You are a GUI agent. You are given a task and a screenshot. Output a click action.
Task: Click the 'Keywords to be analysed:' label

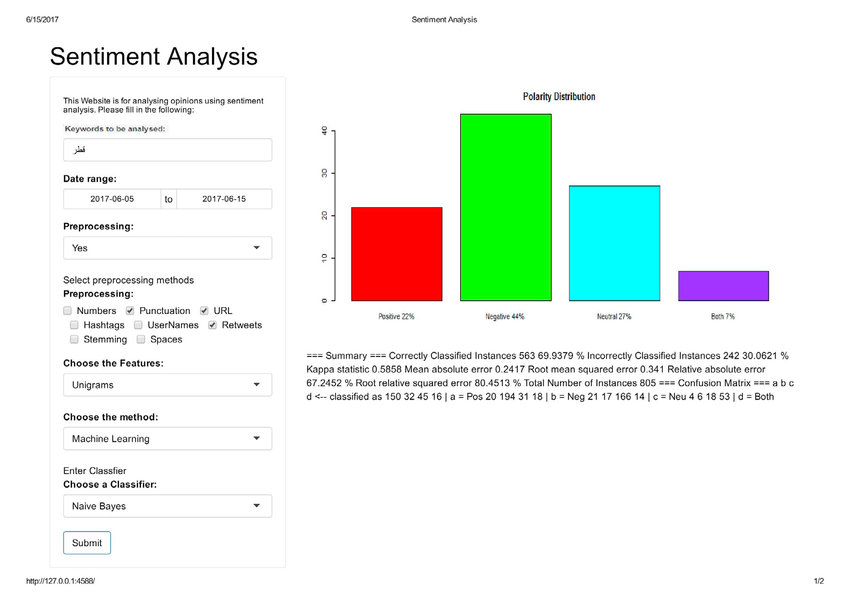tap(115, 128)
